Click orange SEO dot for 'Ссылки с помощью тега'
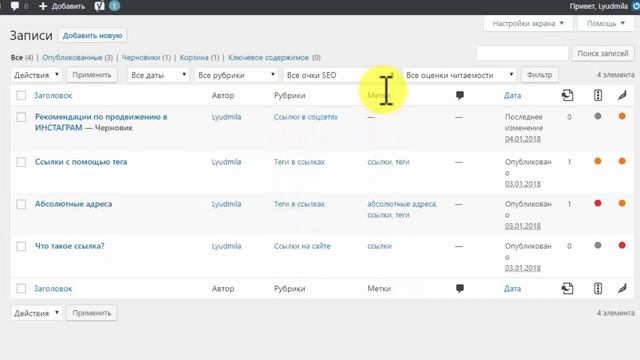This screenshot has width=640, height=360. click(x=598, y=161)
